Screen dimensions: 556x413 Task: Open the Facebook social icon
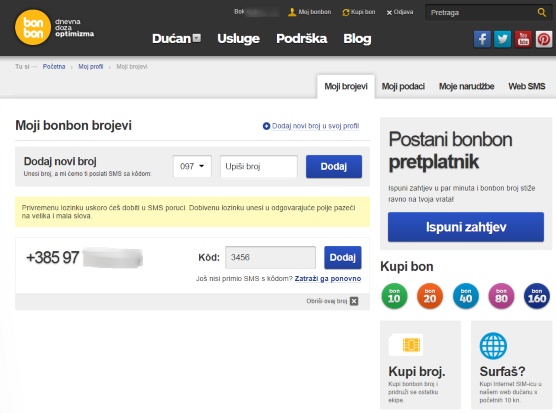(x=482, y=39)
